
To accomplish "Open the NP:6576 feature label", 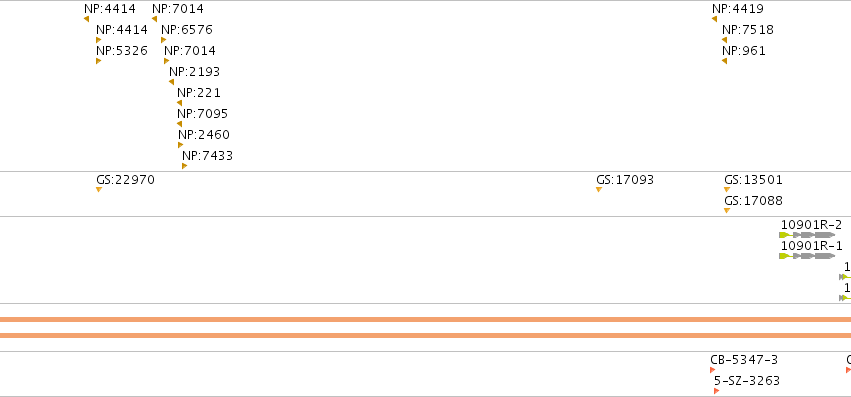I will pos(187,29).
